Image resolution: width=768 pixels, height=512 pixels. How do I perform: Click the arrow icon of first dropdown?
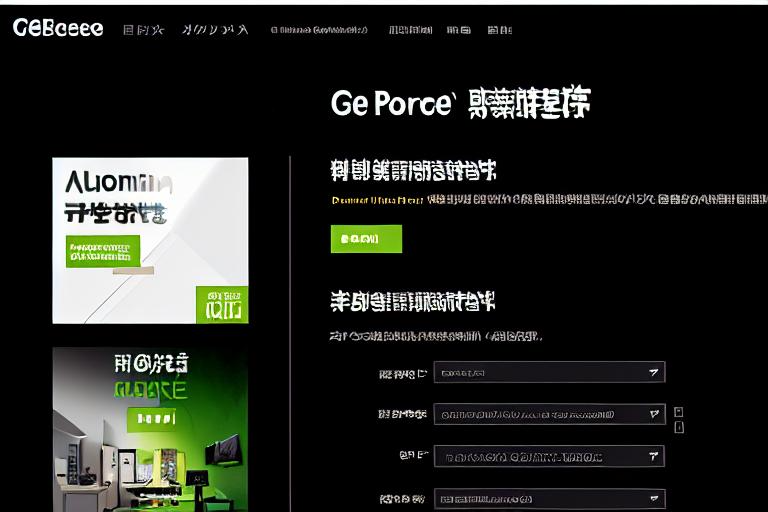[x=654, y=373]
